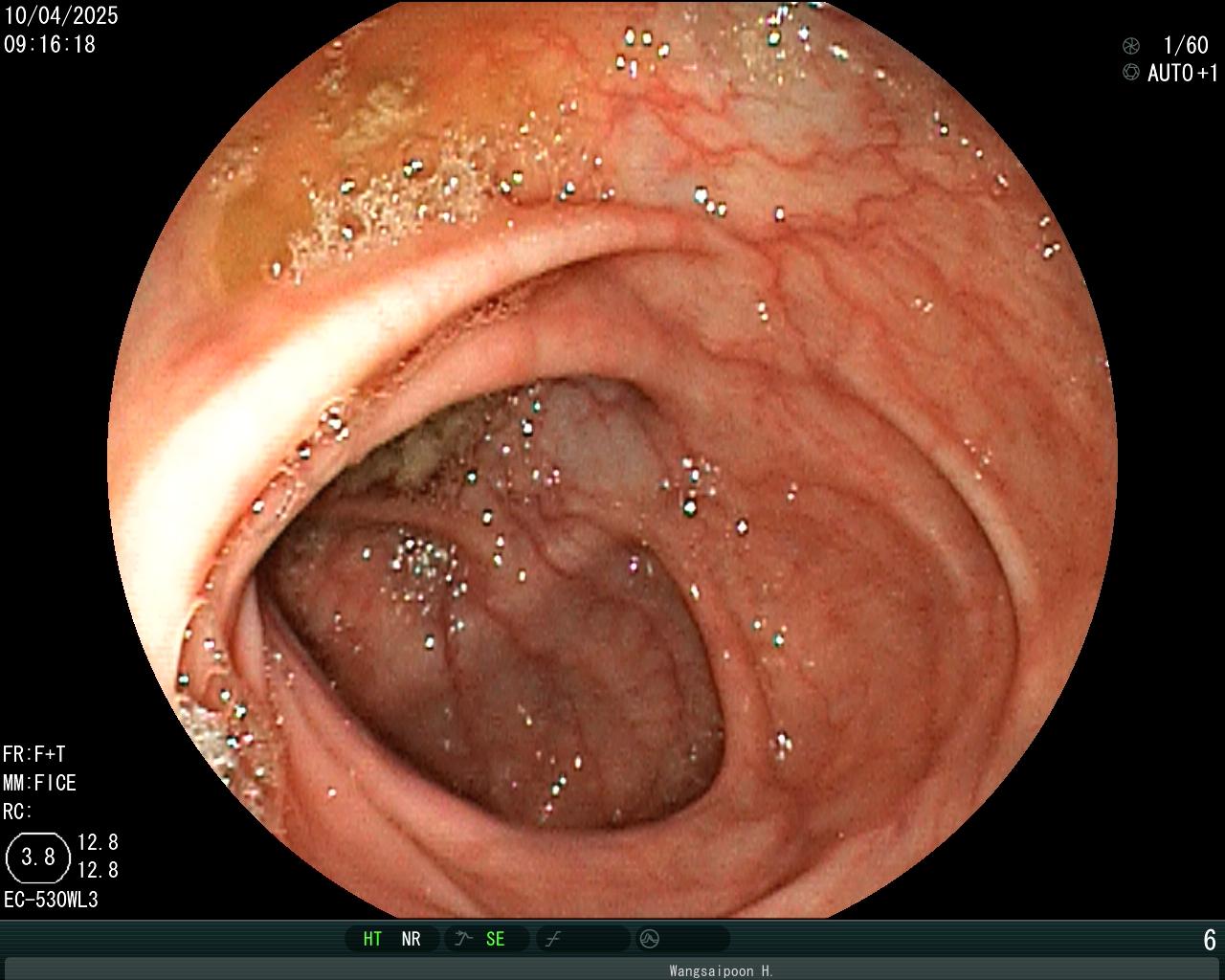
Task: Click the 1/60 shutter speed value
Action: pos(1185,45)
